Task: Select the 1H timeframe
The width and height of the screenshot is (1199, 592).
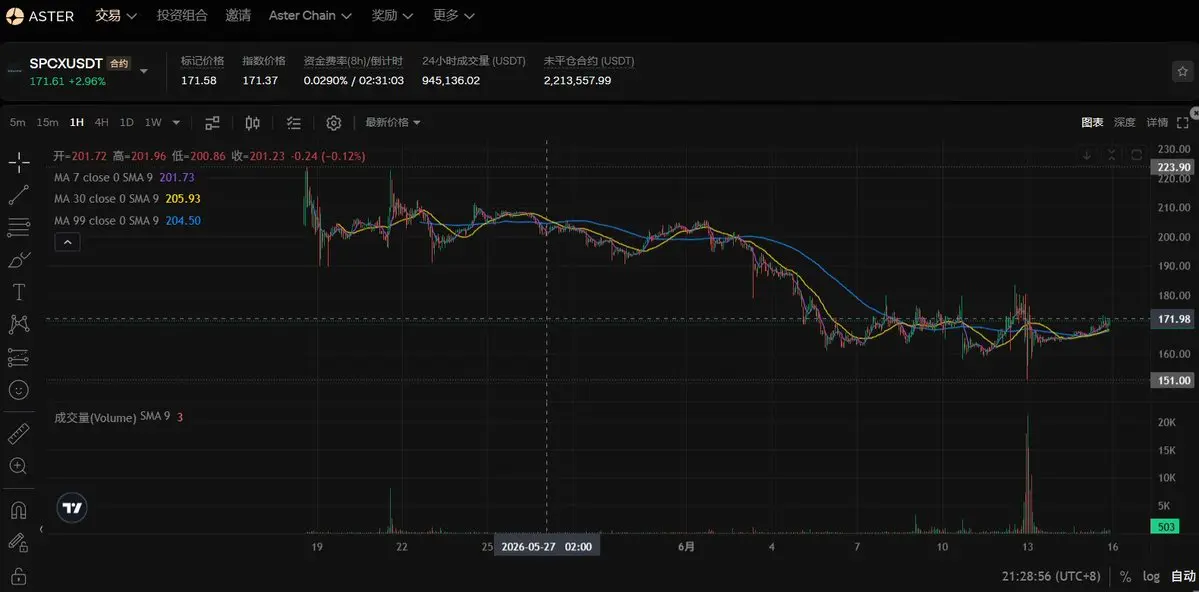Action: coord(76,122)
